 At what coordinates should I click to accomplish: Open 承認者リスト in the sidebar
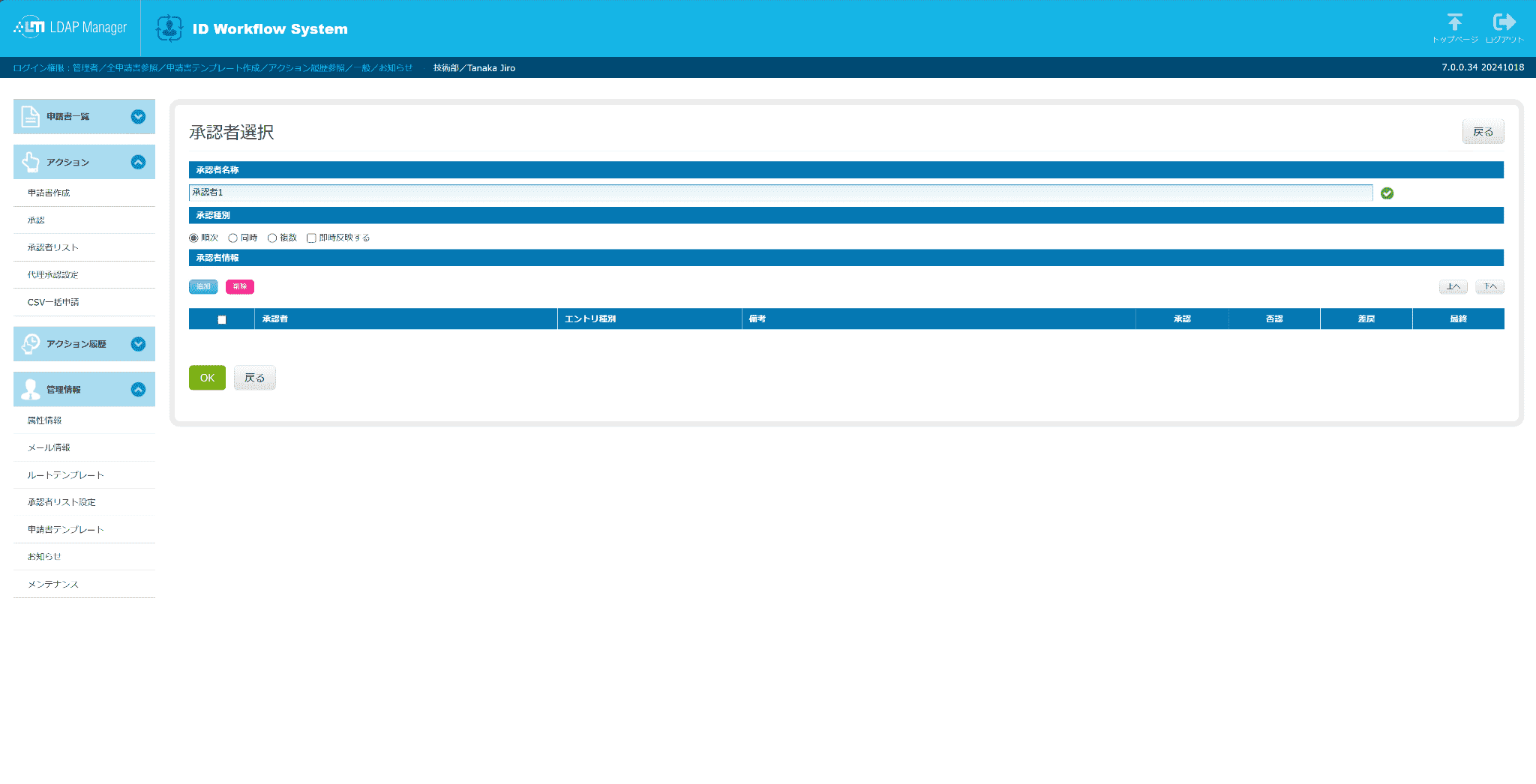[x=84, y=247]
